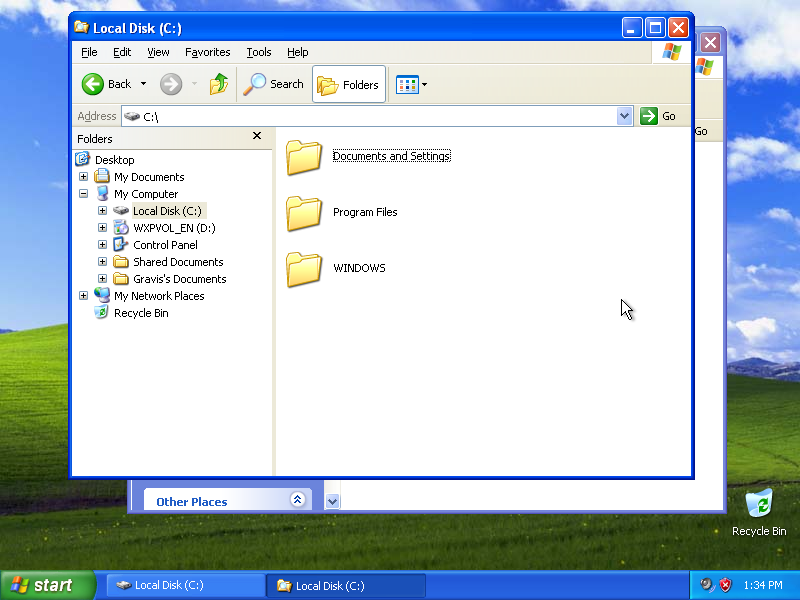Collapse the My Computer tree node
This screenshot has width=800, height=600.
point(84,194)
